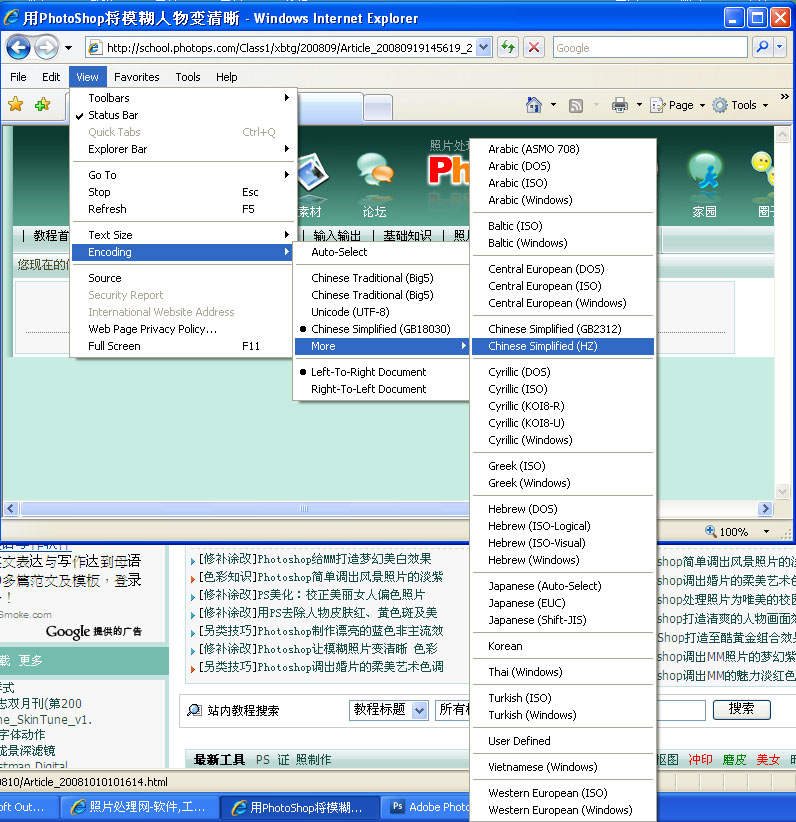Click the 输入输出 navigation link
The width and height of the screenshot is (796, 822).
click(337, 235)
